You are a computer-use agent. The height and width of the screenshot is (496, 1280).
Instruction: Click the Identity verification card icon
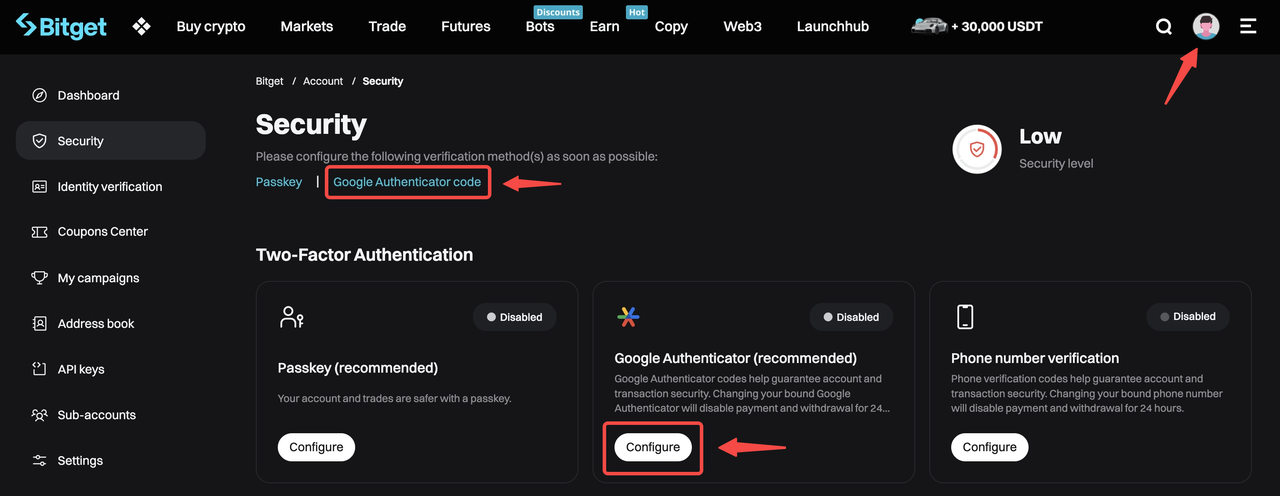(x=40, y=187)
